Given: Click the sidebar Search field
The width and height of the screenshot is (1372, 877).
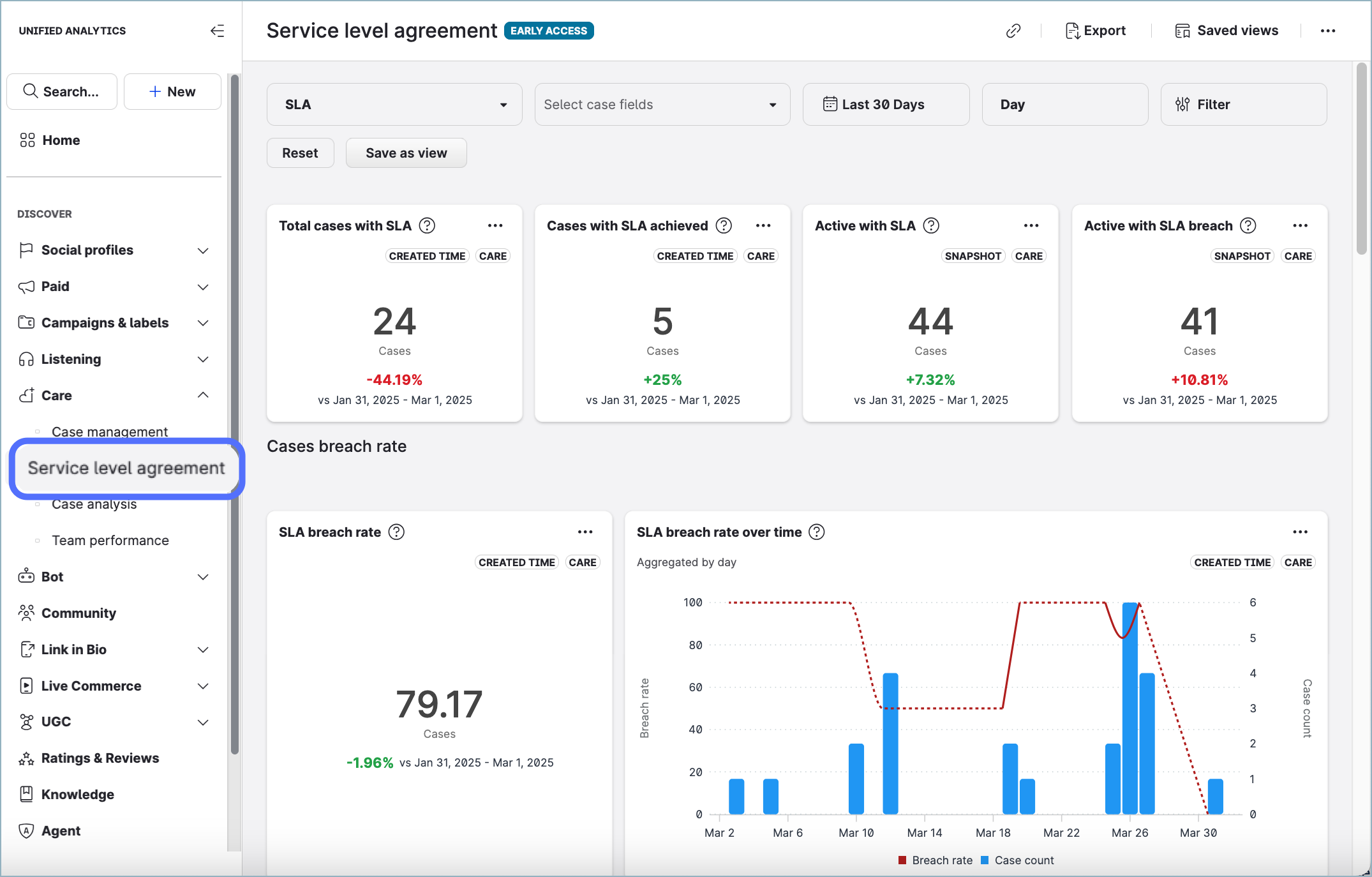Looking at the screenshot, I should [62, 91].
